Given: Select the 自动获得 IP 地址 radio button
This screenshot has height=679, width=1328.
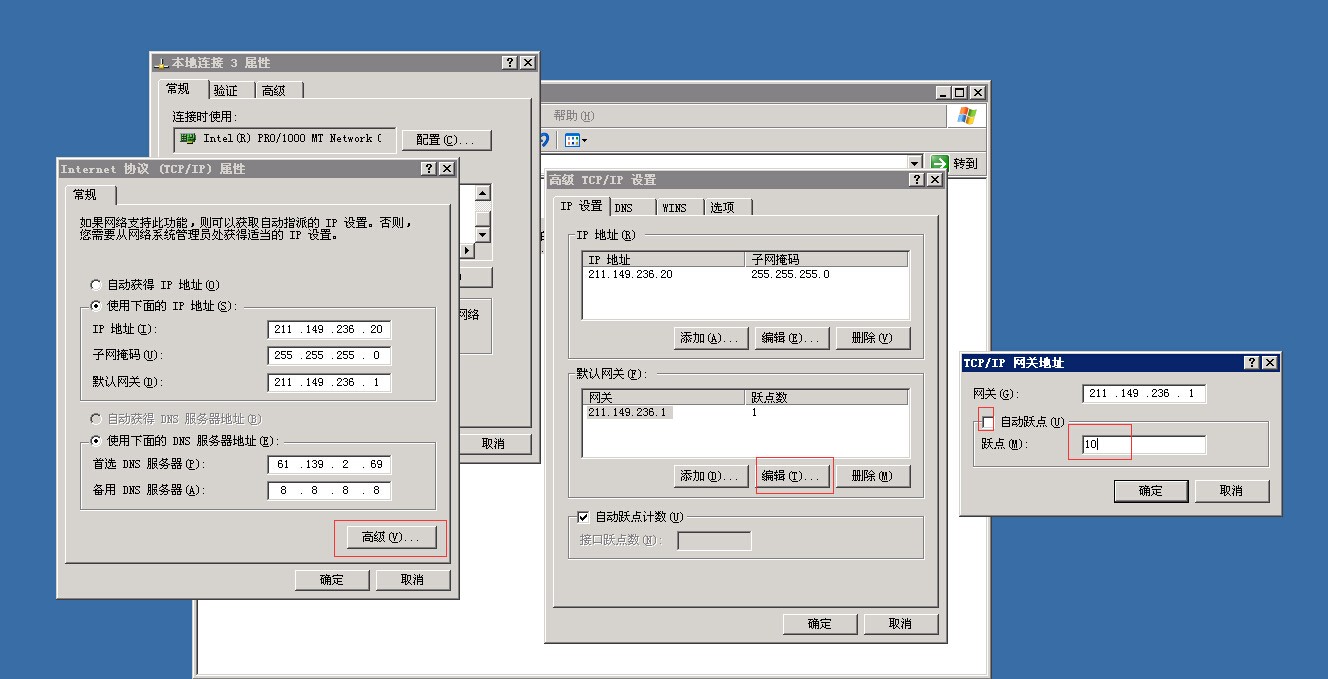Looking at the screenshot, I should (96, 285).
